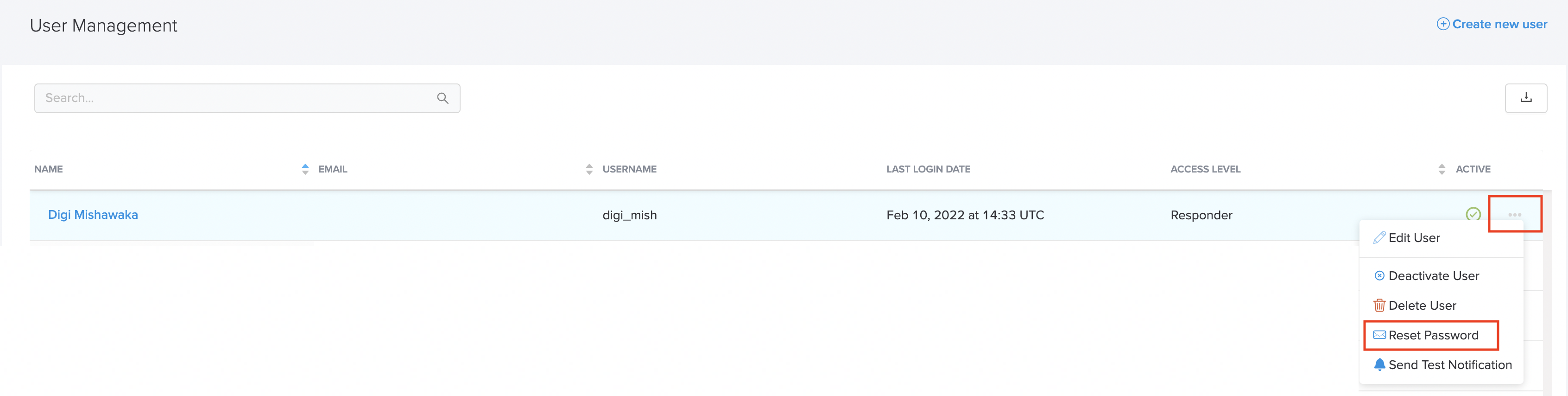Click the NAME column header
This screenshot has width=1568, height=396.
tap(49, 169)
